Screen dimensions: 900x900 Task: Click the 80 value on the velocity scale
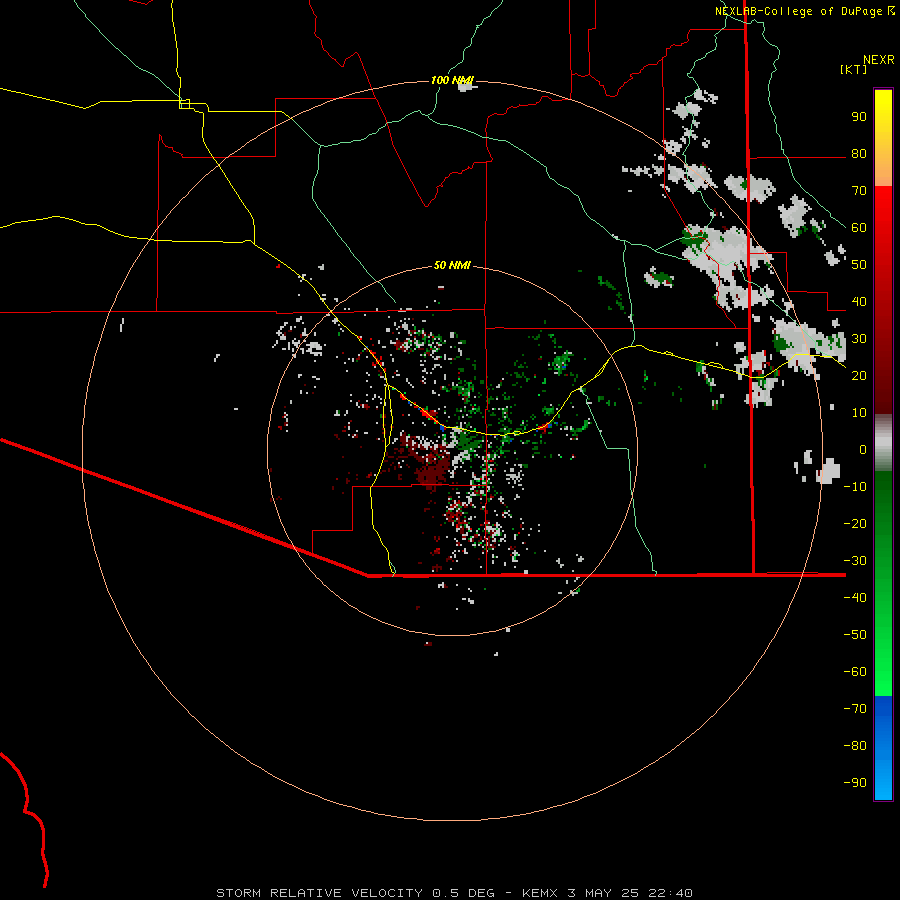coord(859,153)
